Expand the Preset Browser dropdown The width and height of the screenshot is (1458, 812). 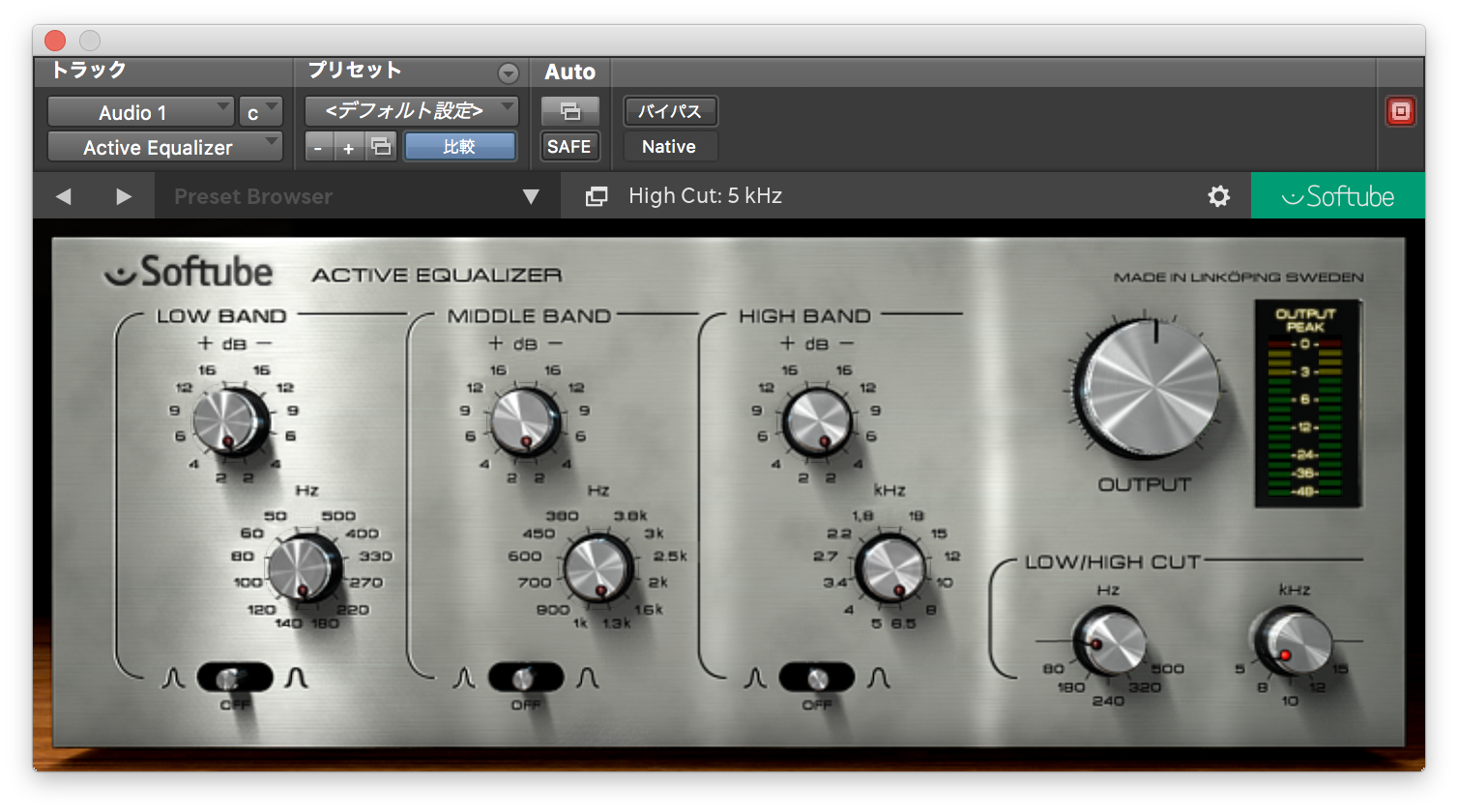click(x=530, y=195)
